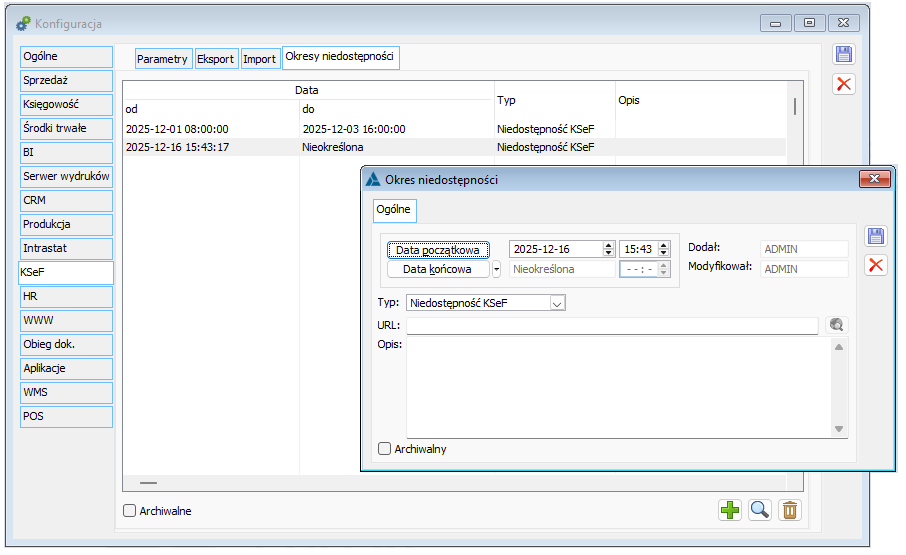
Task: Open the Produkcja configuration section
Action: [x=66, y=225]
